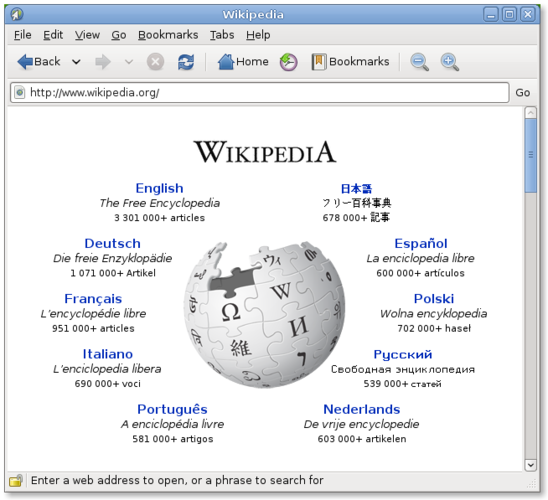Viewport: 548px width, 500px height.
Task: Open the View menu
Action: click(87, 35)
